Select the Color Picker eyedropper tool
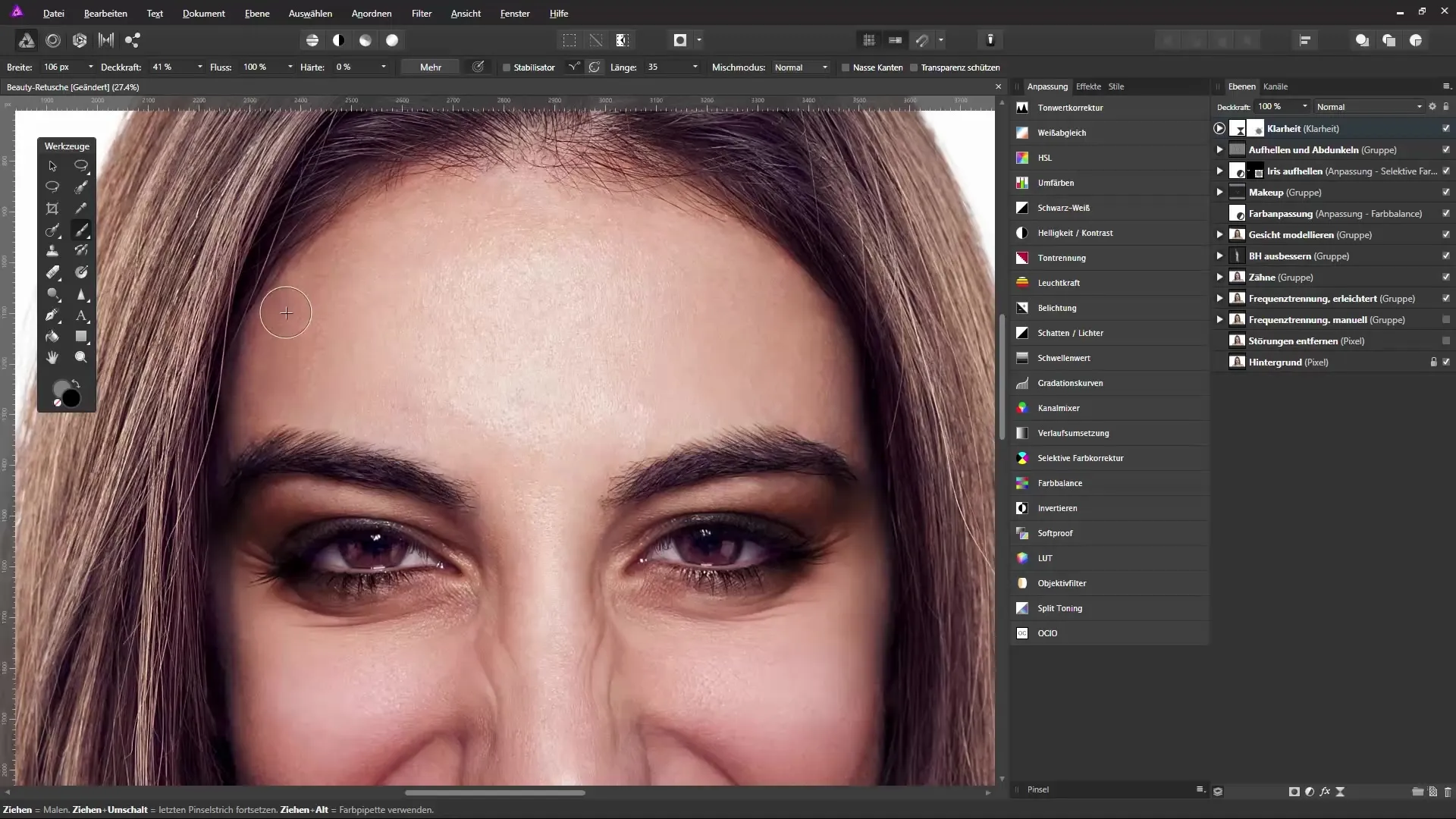The width and height of the screenshot is (1456, 819). [81, 209]
